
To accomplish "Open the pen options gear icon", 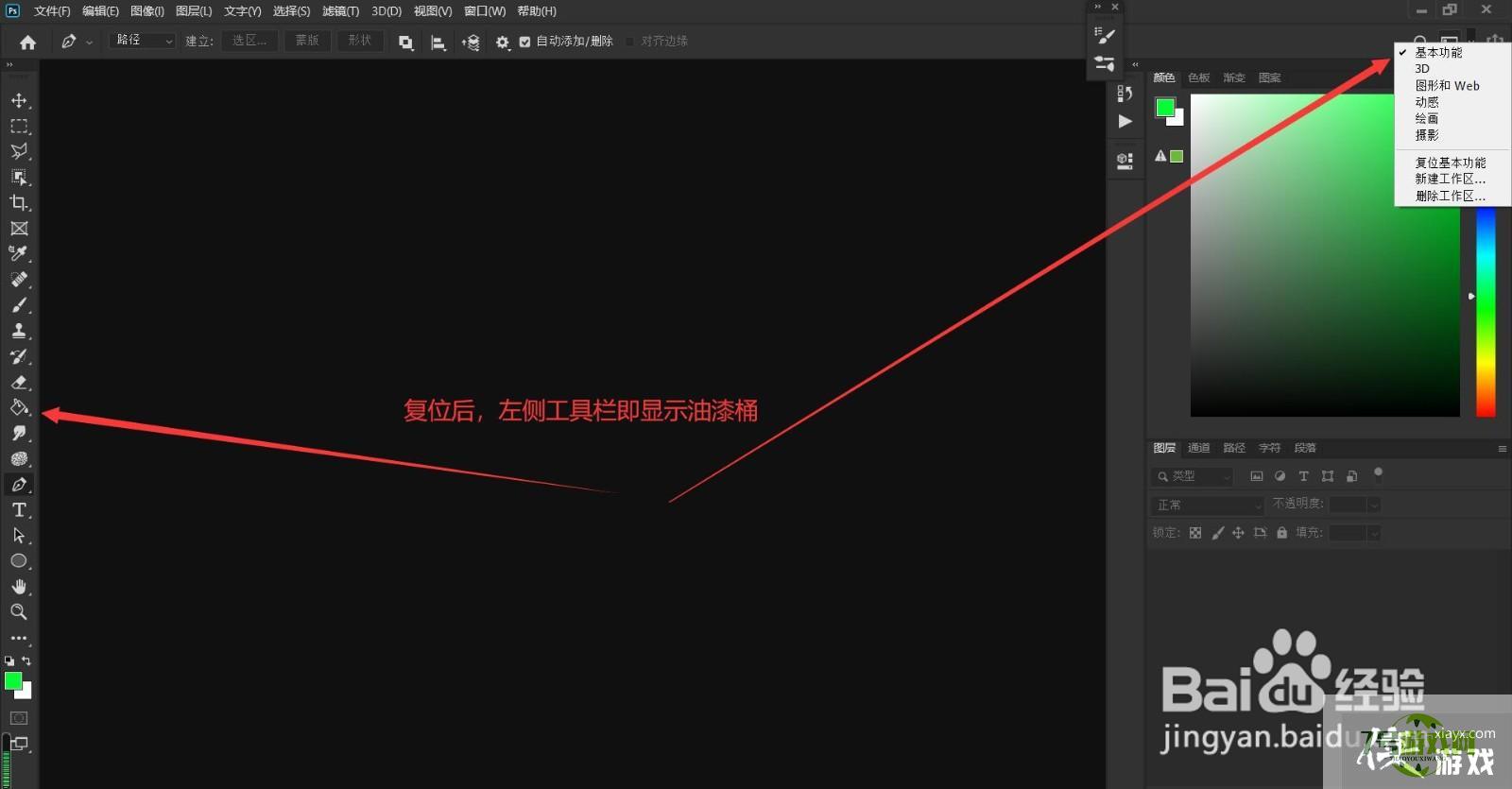I will coord(503,42).
